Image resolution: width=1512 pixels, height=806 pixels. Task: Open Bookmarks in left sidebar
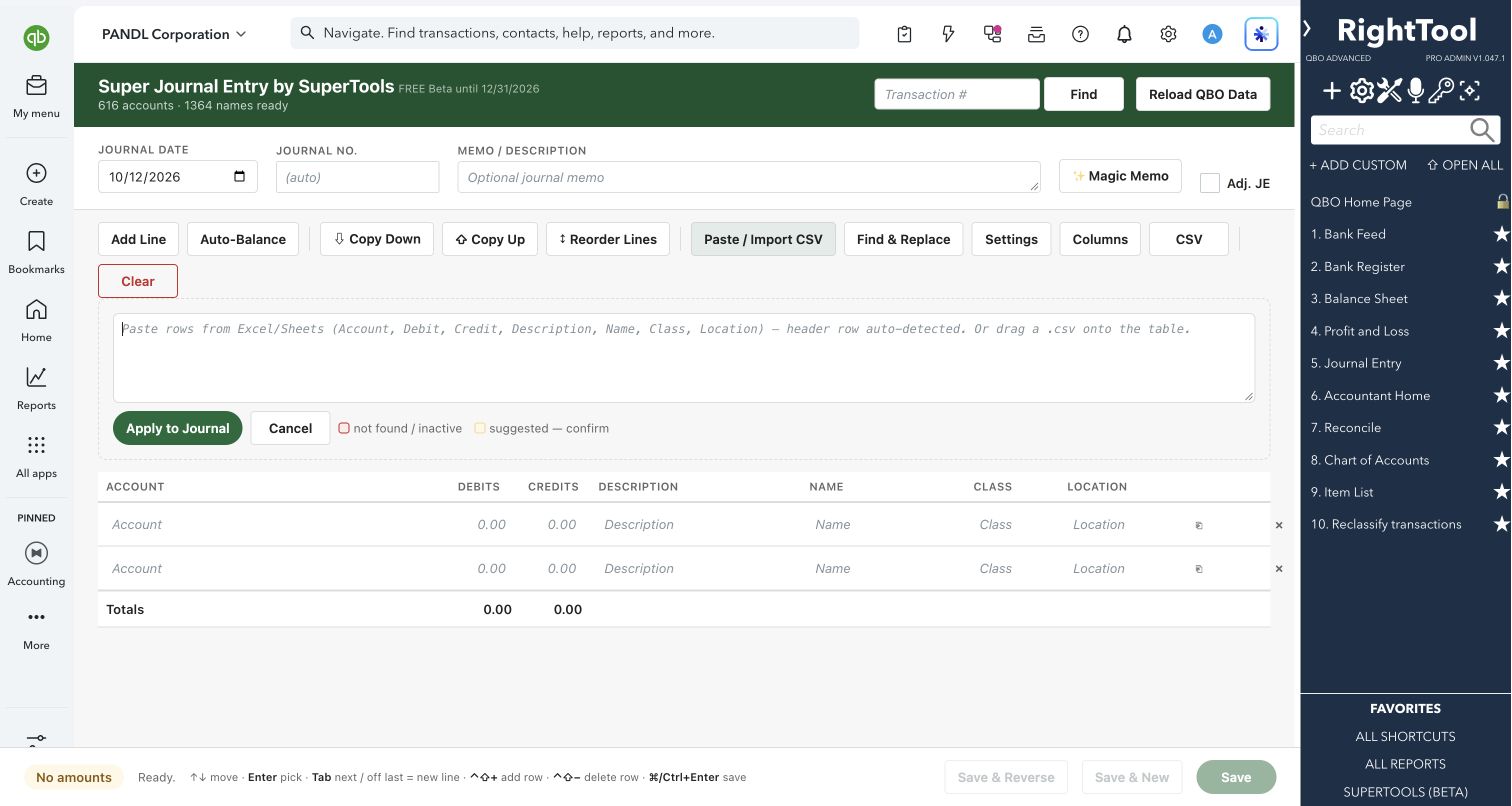pos(36,252)
